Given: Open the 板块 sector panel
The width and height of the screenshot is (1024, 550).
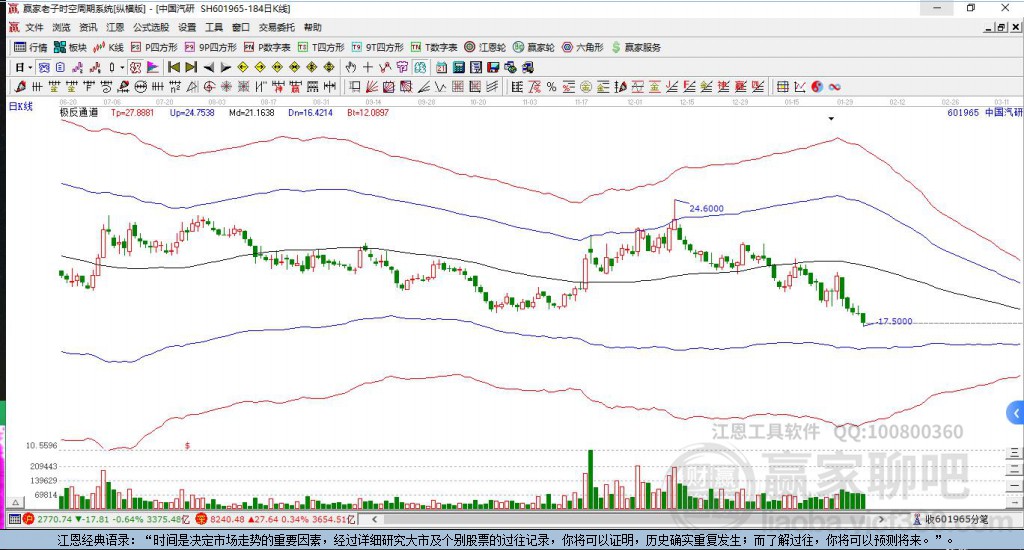Looking at the screenshot, I should point(70,47).
